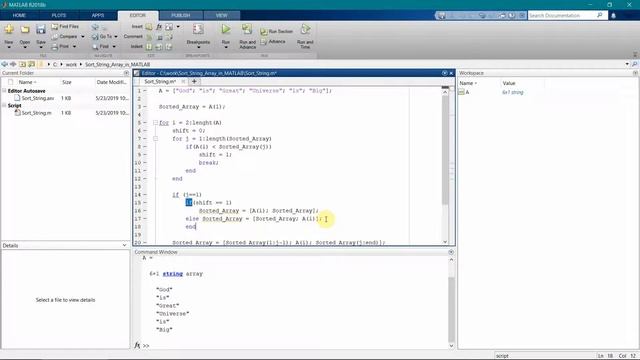
Task: Collapse the Script group in Current Folder
Action: (x=4, y=105)
